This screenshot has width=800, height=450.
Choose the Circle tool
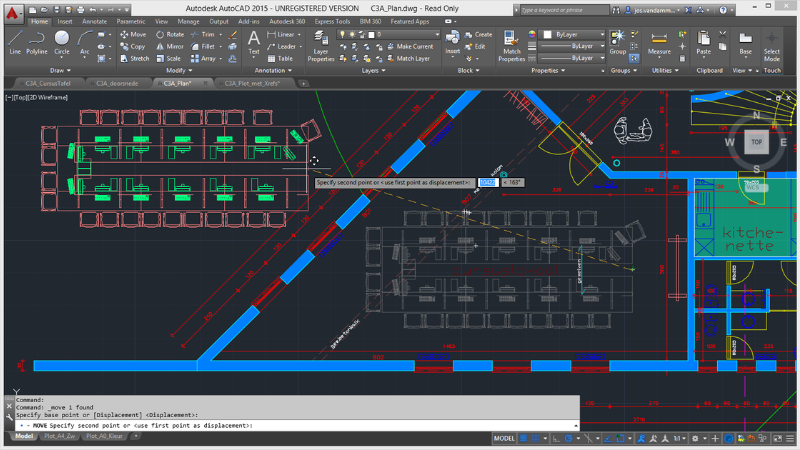(62, 40)
